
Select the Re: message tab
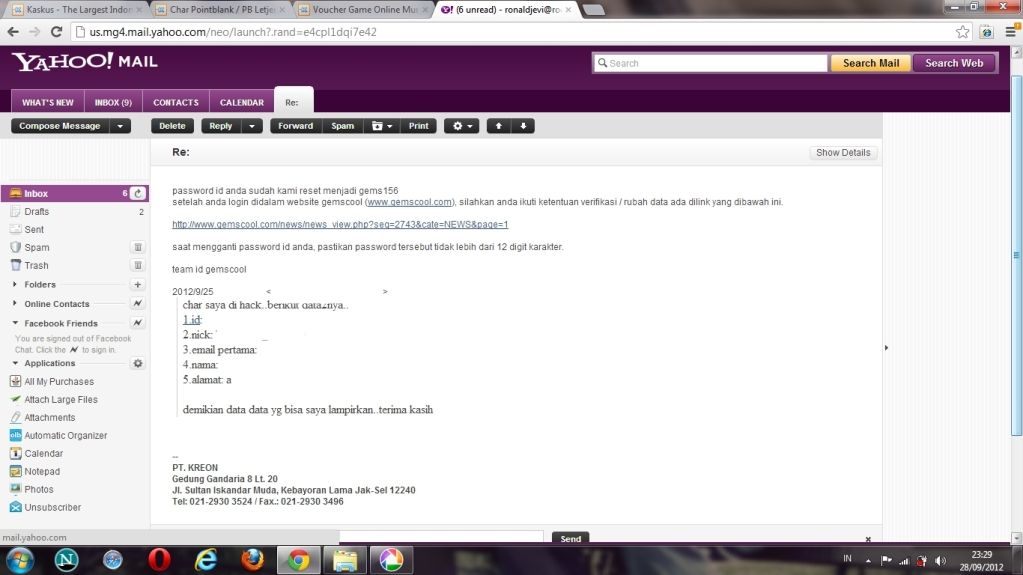coord(293,101)
